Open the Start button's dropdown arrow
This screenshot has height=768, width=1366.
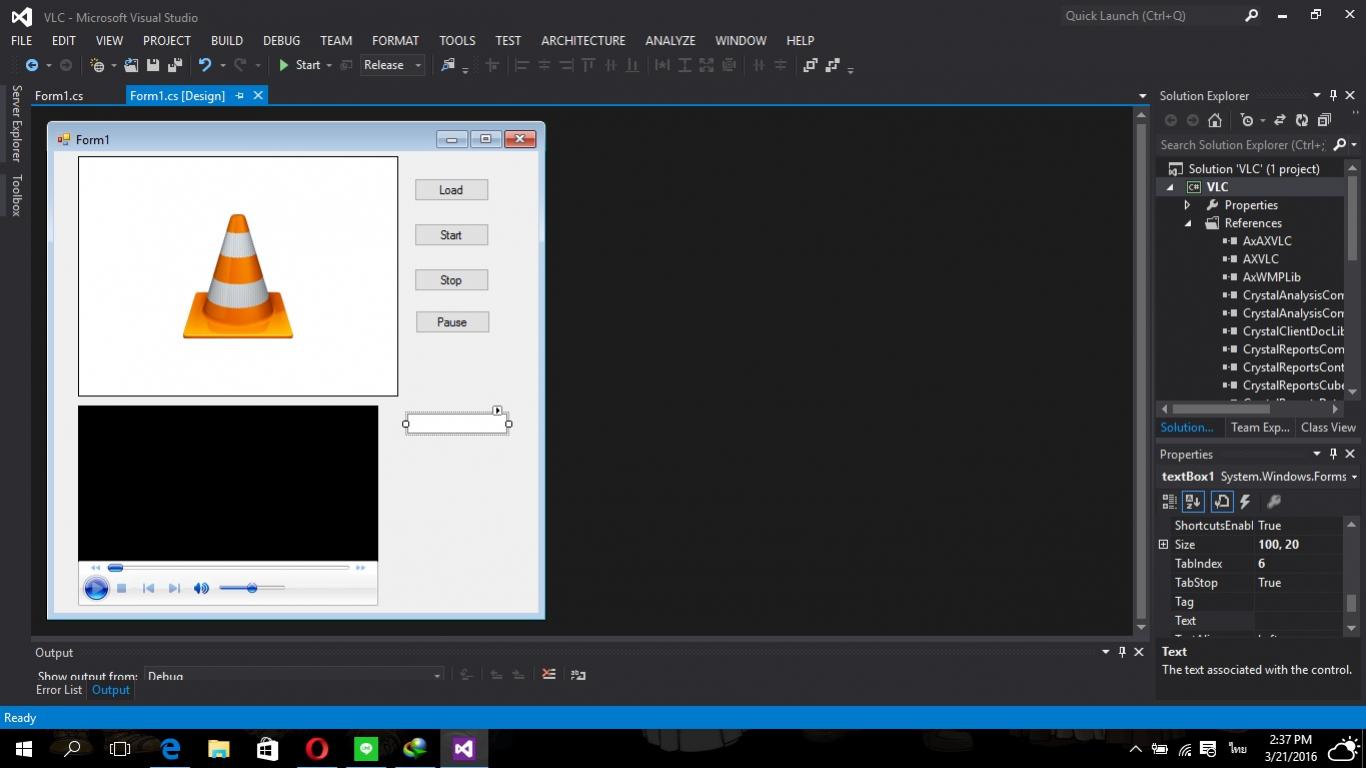click(x=329, y=66)
